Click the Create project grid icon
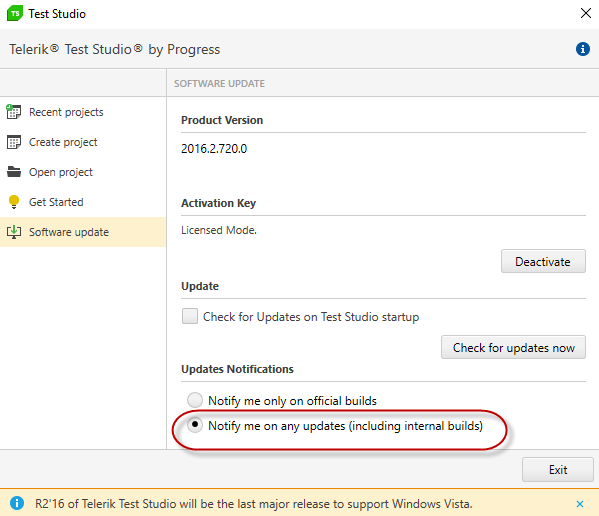Viewport: 599px width, 516px height. pos(14,142)
